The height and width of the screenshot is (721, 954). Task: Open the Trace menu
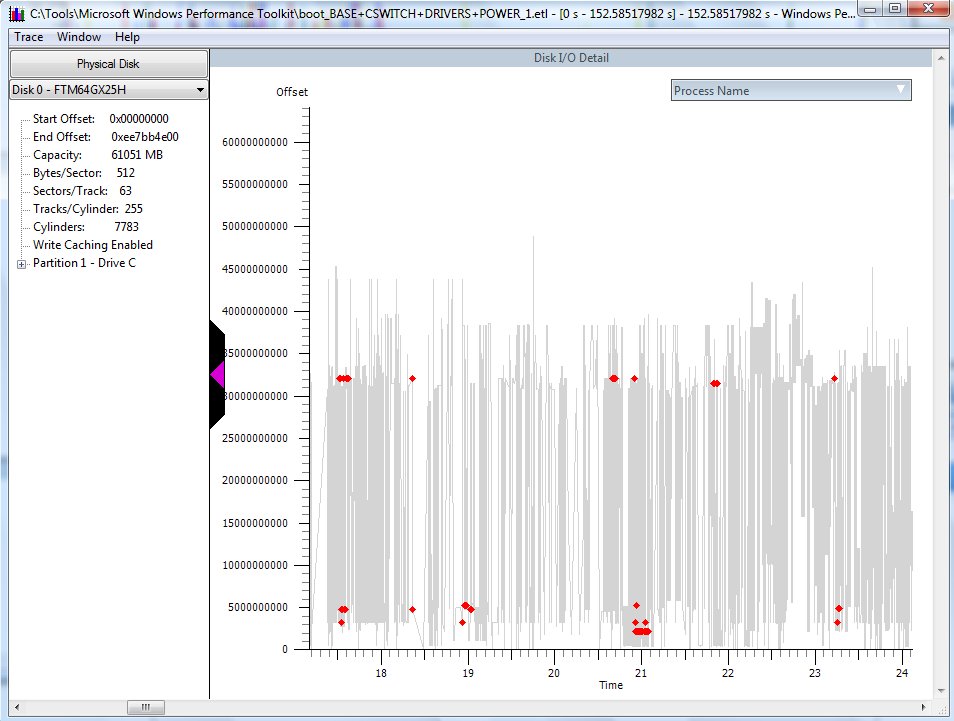29,37
